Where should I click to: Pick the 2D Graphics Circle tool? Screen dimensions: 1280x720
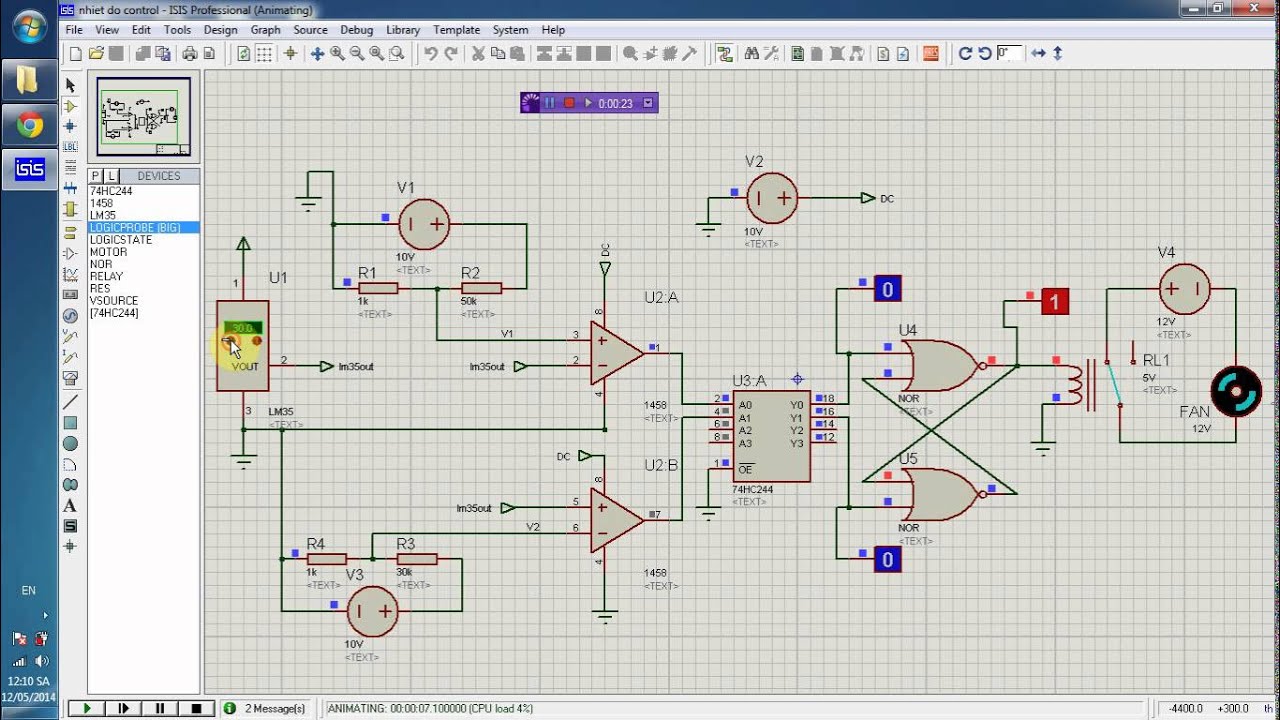click(70, 443)
